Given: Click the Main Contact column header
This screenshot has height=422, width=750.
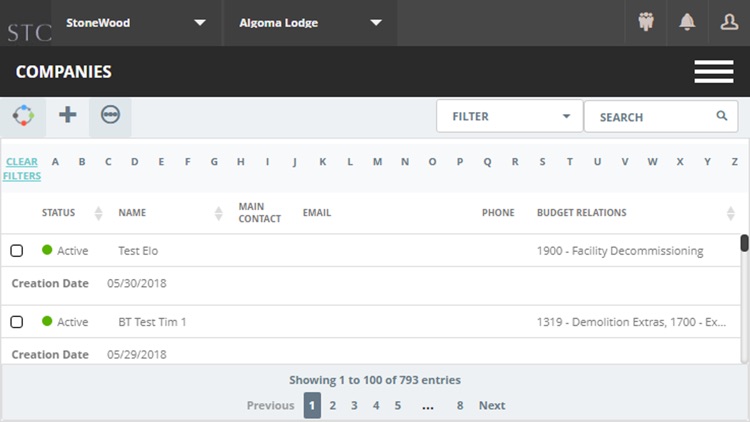Looking at the screenshot, I should pyautogui.click(x=259, y=212).
